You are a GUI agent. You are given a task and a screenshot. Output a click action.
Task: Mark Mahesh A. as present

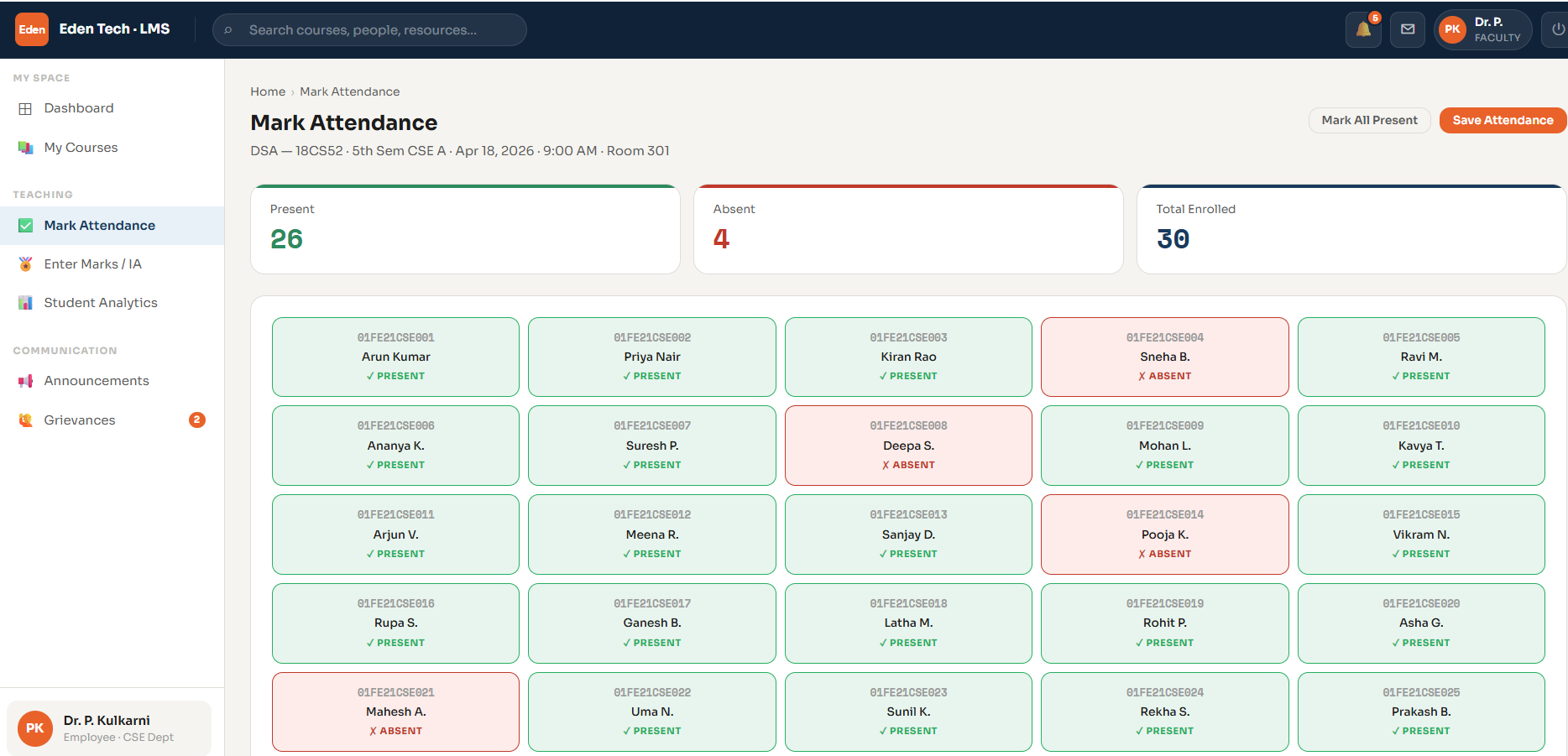coord(395,712)
